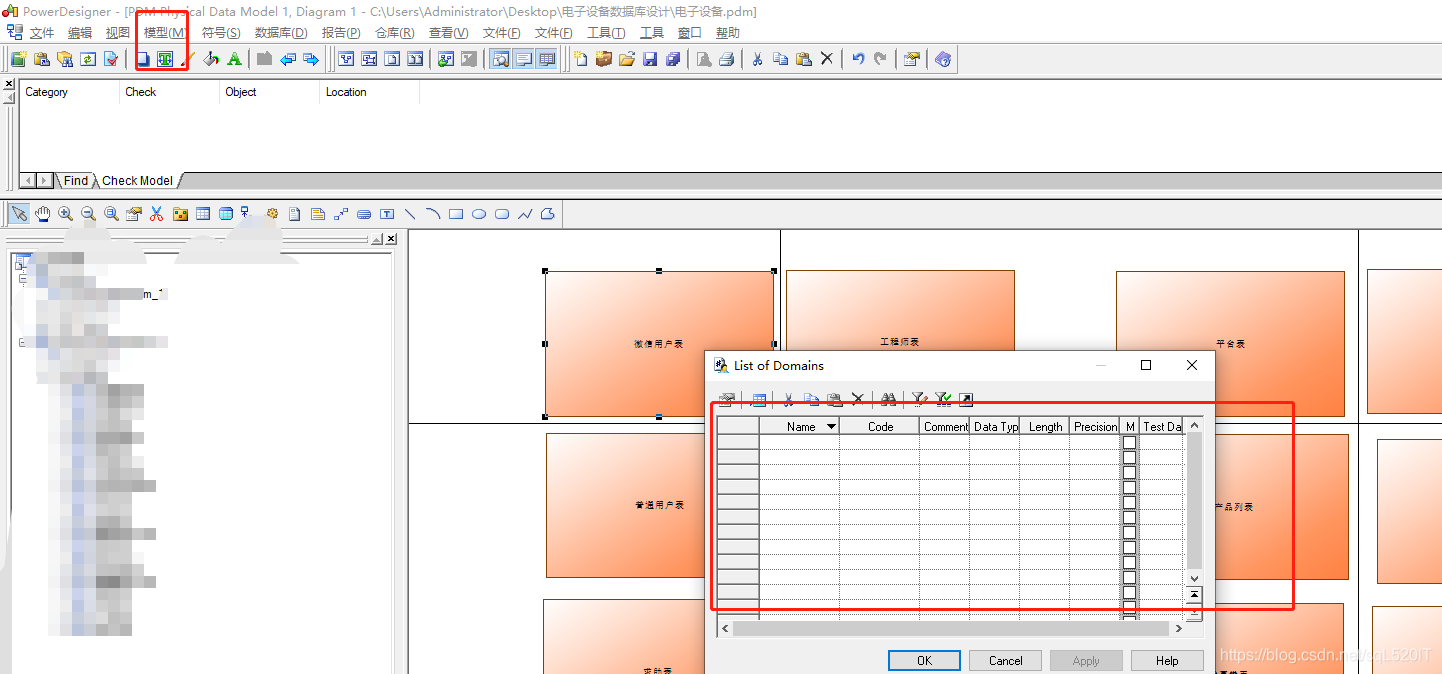This screenshot has width=1442, height=674.
Task: Open the 报告(P) menu
Action: (341, 33)
